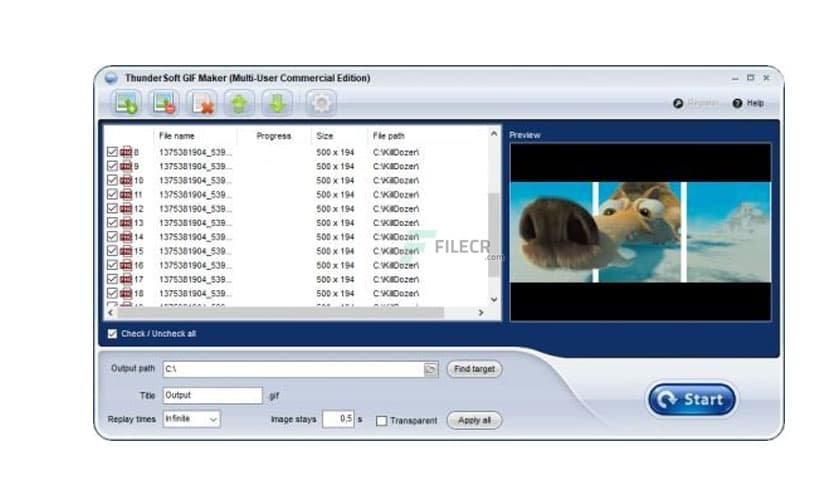Move selected file down with green arrow
Image resolution: width=836 pixels, height=484 pixels.
277,103
